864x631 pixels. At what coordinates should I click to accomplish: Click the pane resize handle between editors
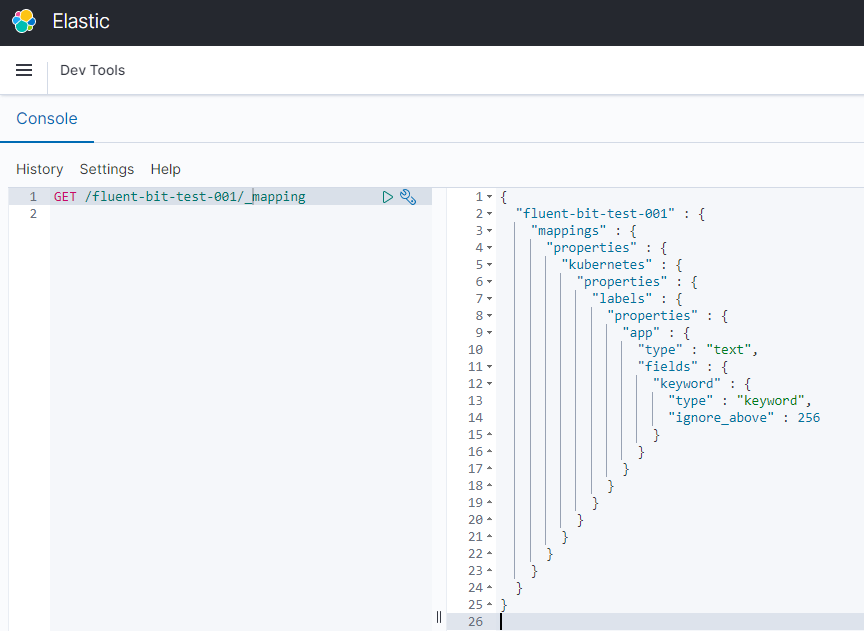tap(439, 617)
